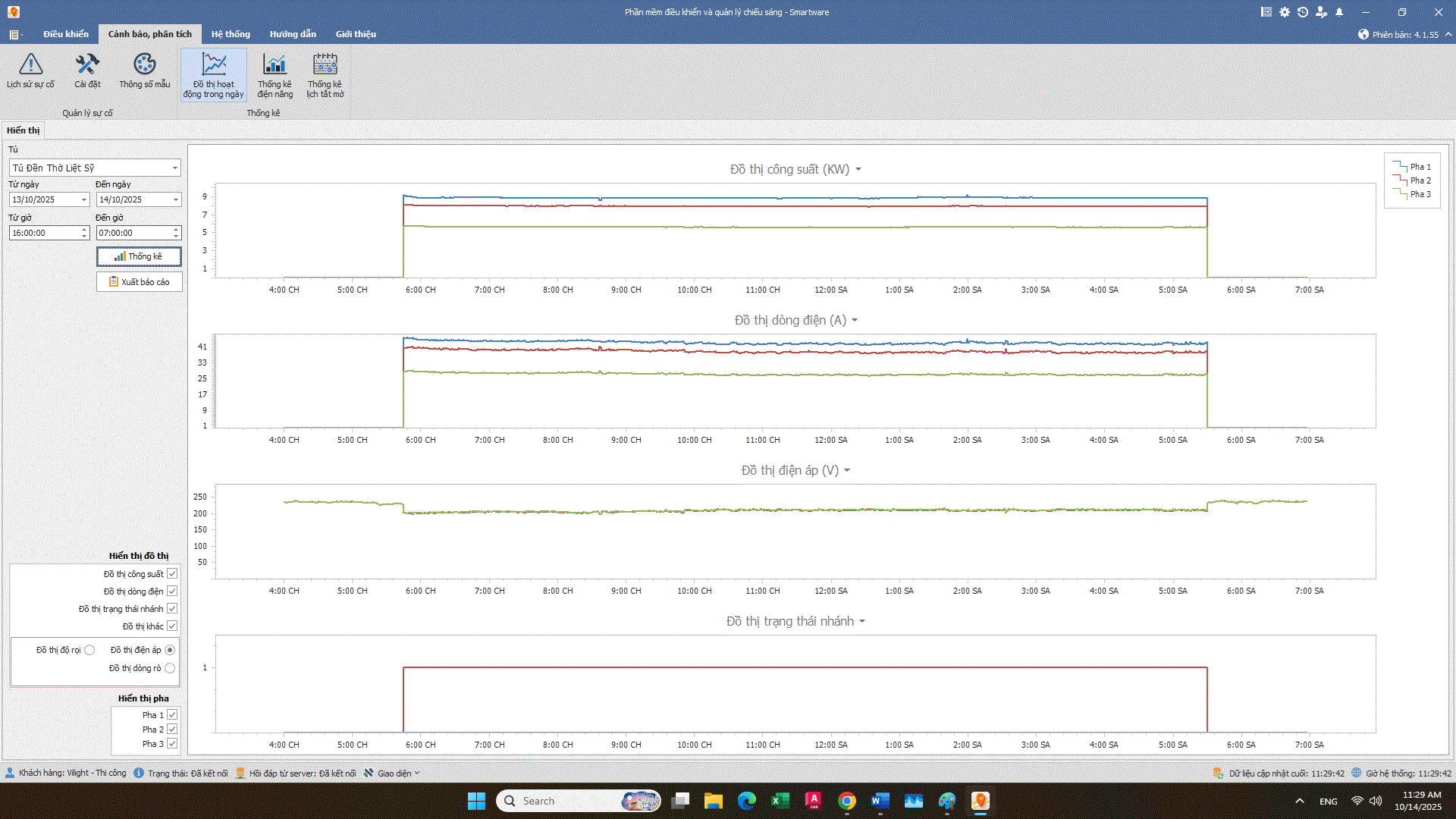
Task: Click Xuất báo cáo export button
Action: [x=139, y=282]
